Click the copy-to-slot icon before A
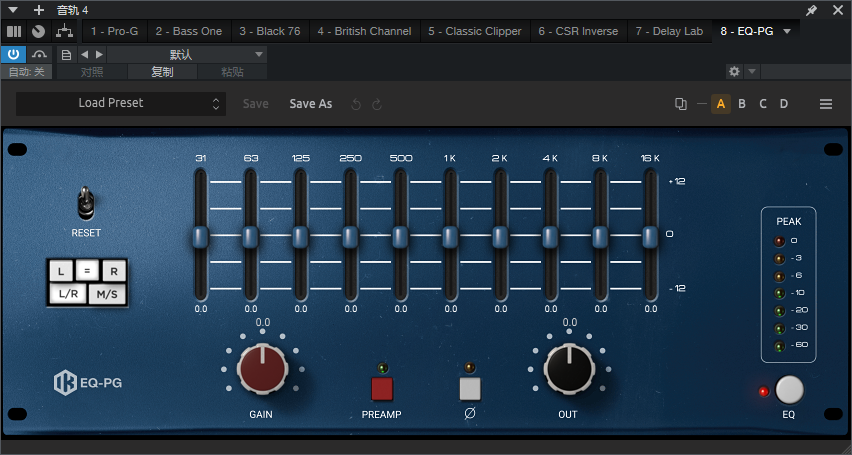The height and width of the screenshot is (455, 852). click(x=680, y=104)
